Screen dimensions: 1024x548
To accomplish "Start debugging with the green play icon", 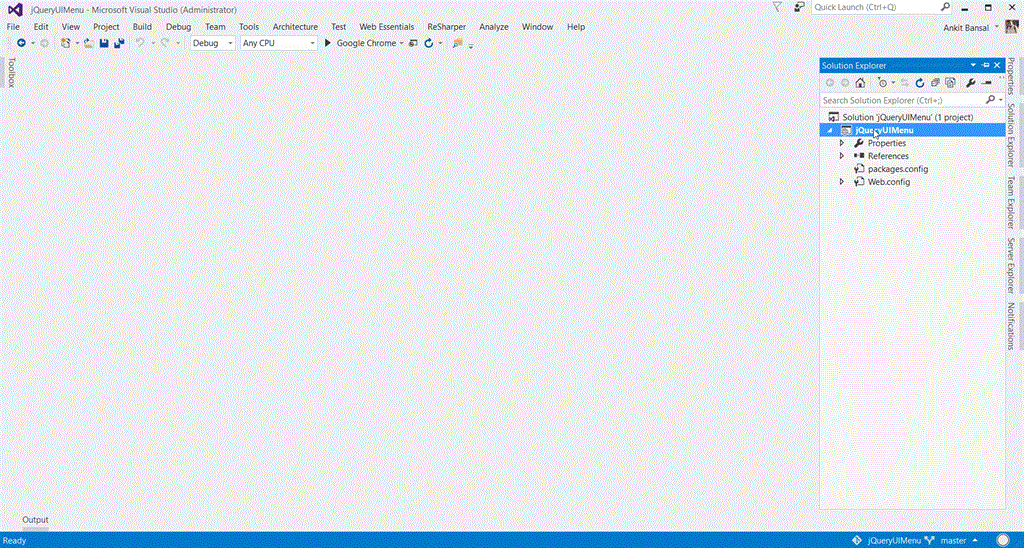I will tap(328, 43).
